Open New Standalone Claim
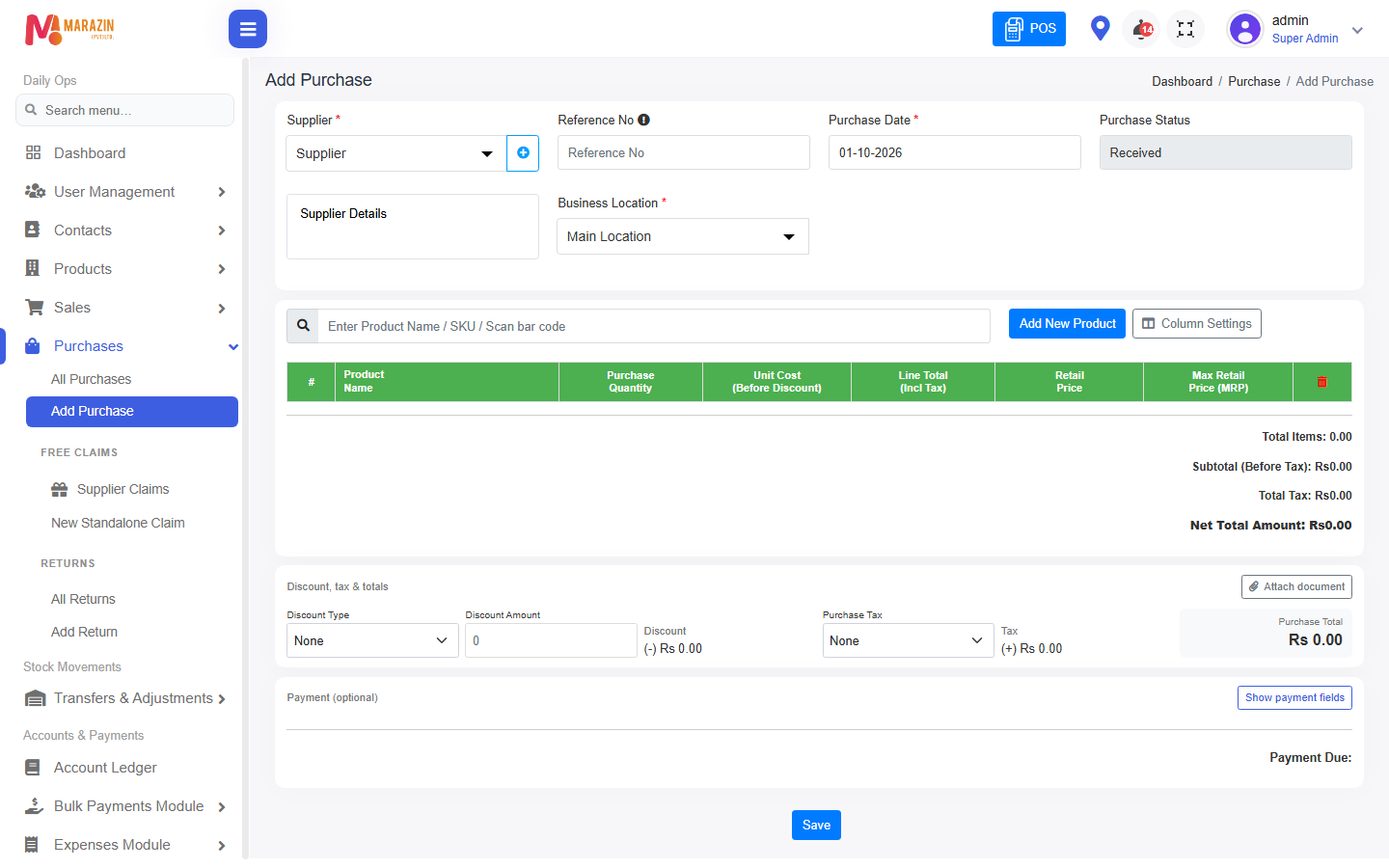 [x=118, y=523]
